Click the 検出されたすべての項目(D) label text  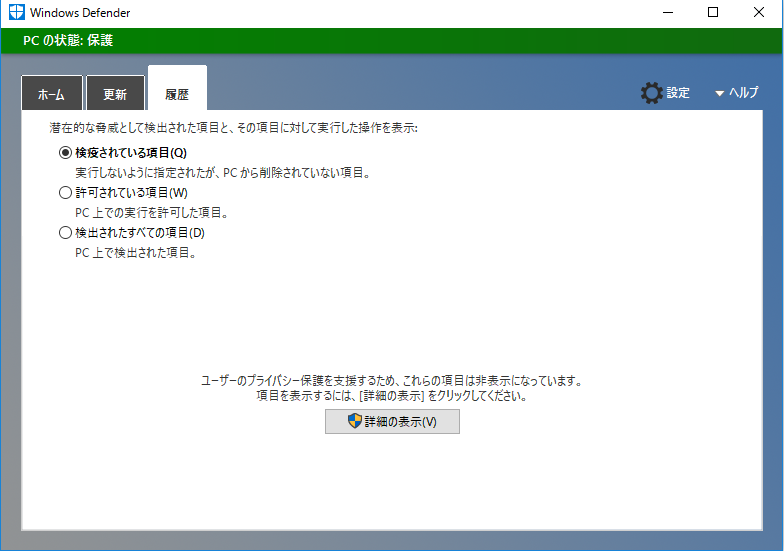click(x=139, y=233)
